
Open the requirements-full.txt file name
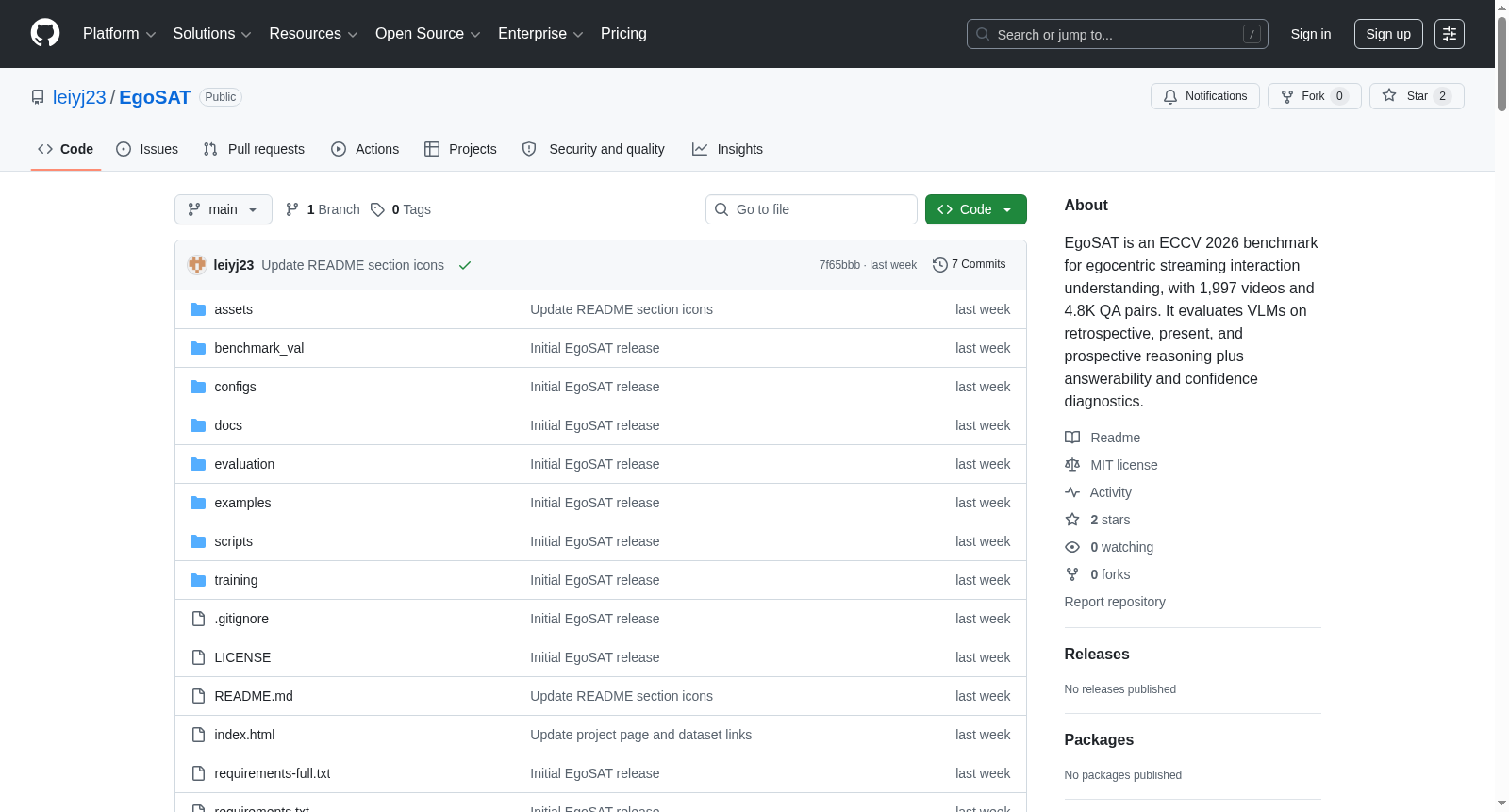pyautogui.click(x=273, y=773)
